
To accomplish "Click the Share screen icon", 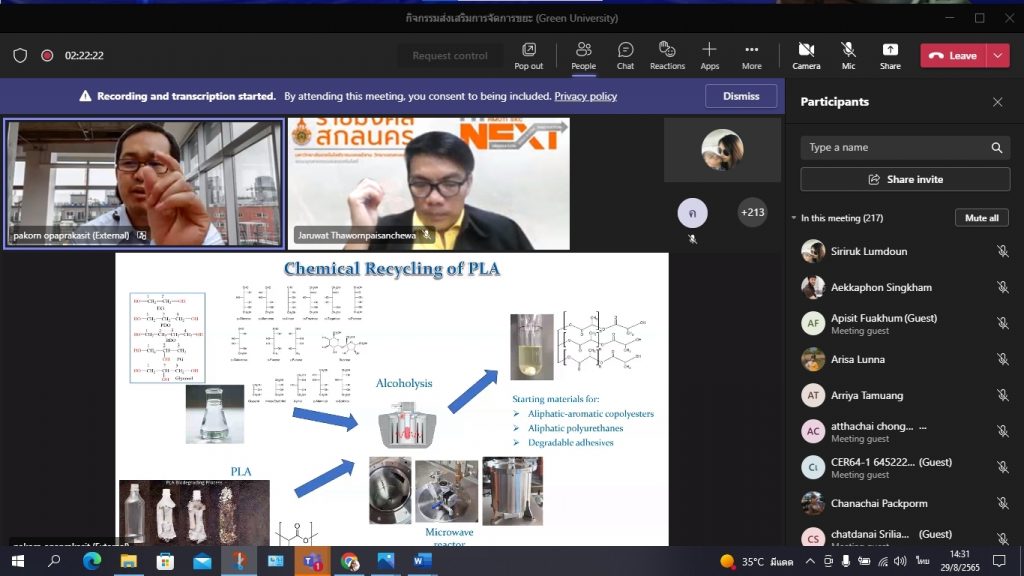I will [x=889, y=55].
